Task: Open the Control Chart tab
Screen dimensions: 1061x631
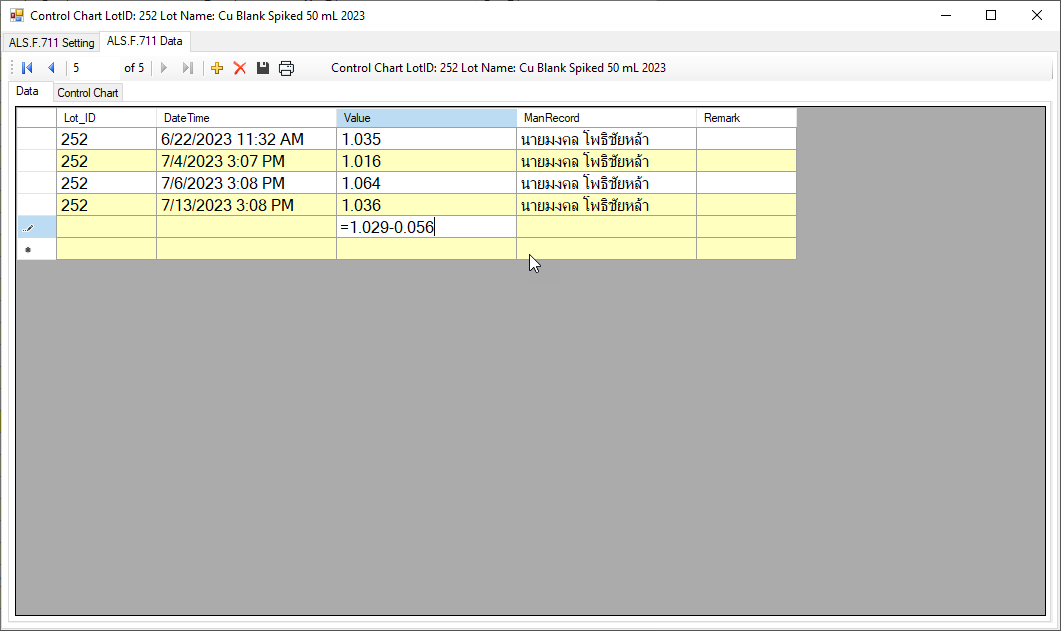Action: pos(88,93)
